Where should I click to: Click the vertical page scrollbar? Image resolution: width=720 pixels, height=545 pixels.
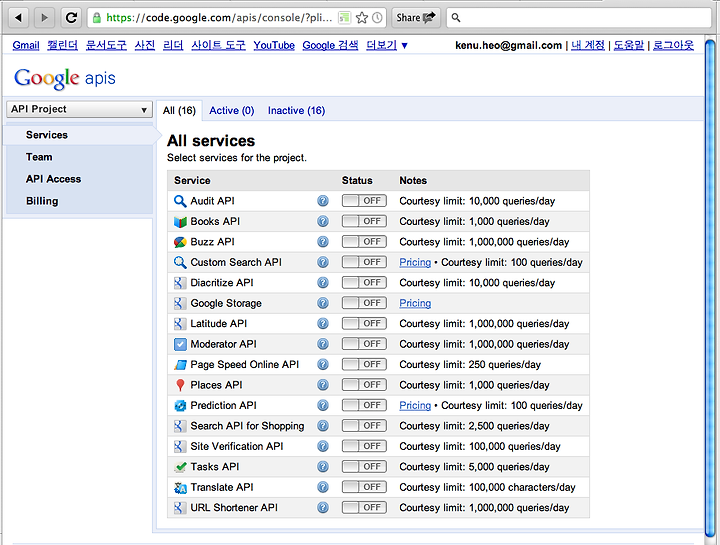point(710,288)
